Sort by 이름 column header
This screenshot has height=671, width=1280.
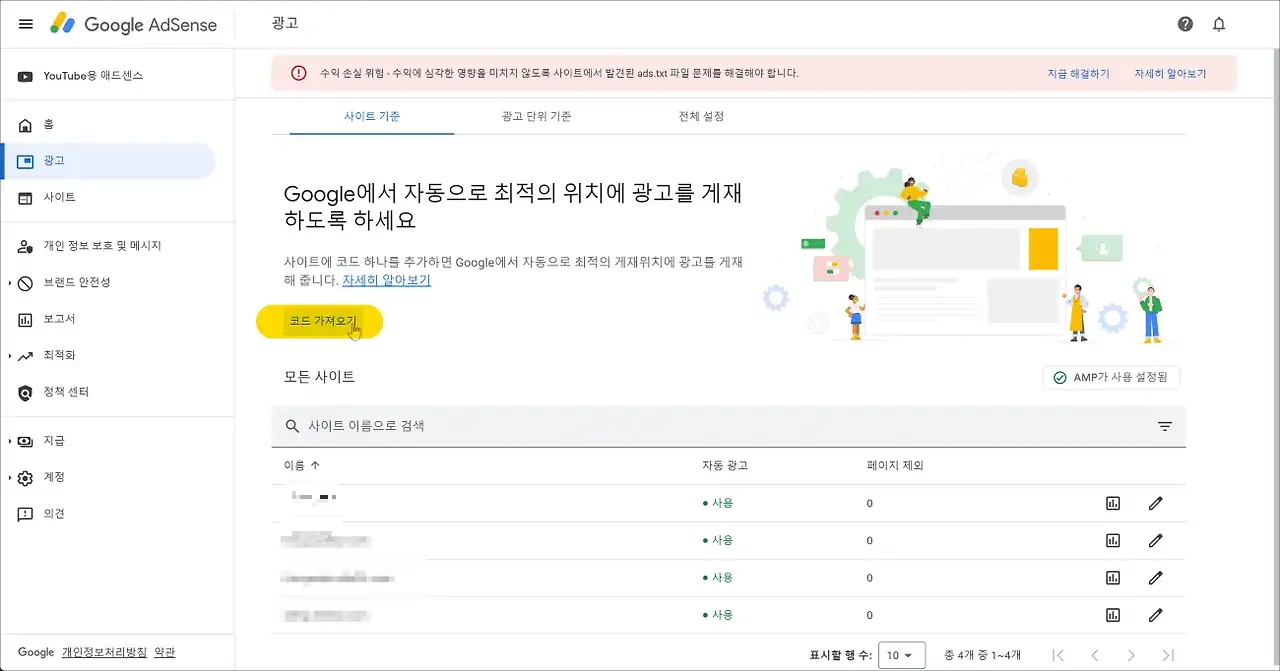(302, 465)
